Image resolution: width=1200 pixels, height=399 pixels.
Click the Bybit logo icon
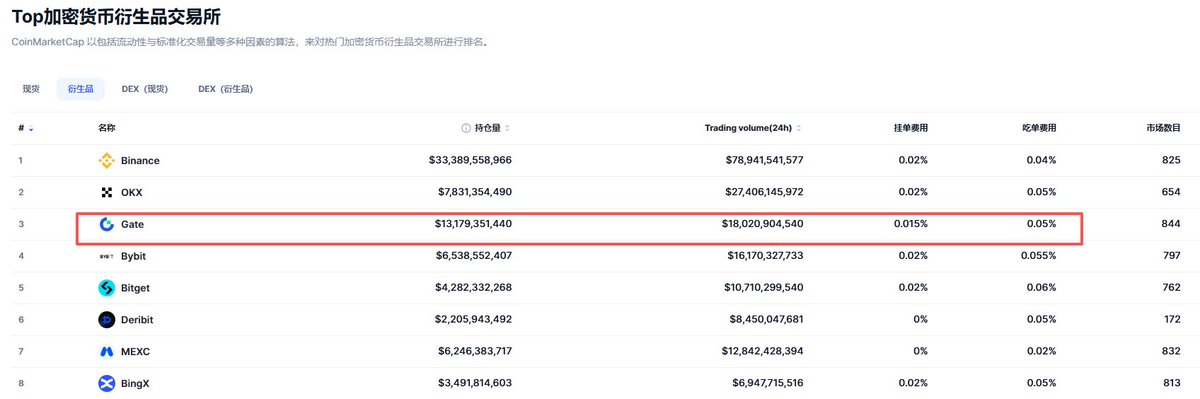[x=107, y=256]
